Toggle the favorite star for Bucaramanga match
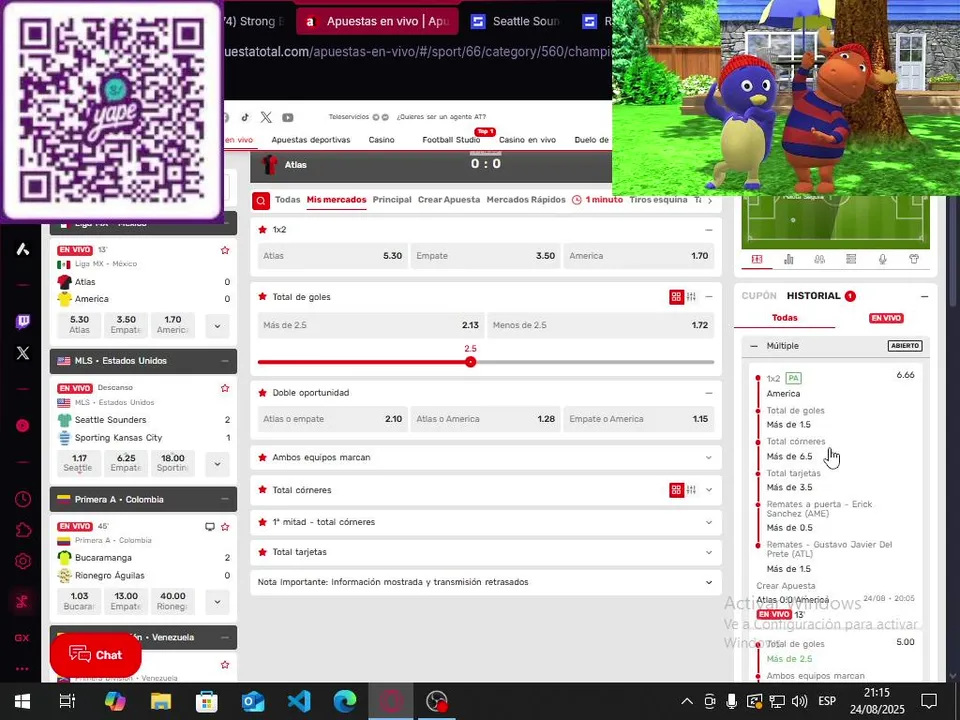The width and height of the screenshot is (960, 720). 225,527
